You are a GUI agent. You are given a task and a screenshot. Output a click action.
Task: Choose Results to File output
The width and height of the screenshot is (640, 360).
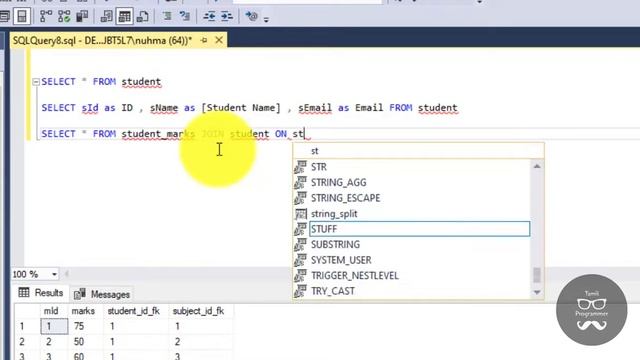coord(142,16)
